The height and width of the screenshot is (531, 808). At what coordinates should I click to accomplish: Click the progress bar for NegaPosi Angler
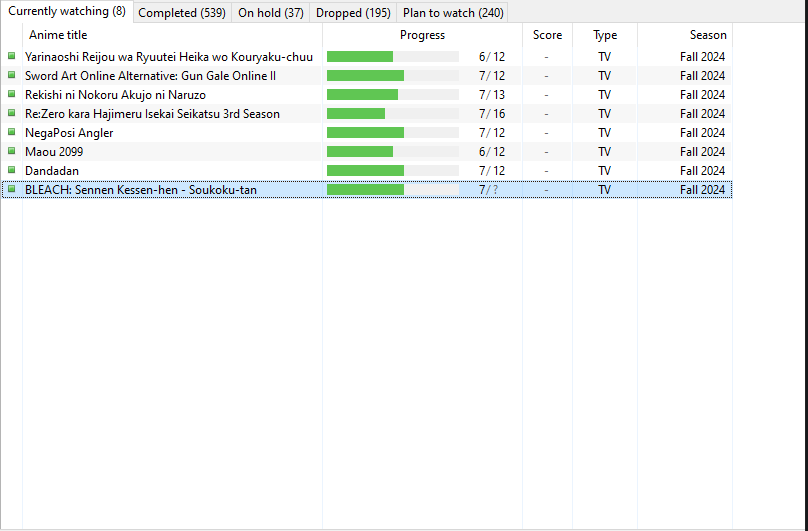tap(393, 132)
